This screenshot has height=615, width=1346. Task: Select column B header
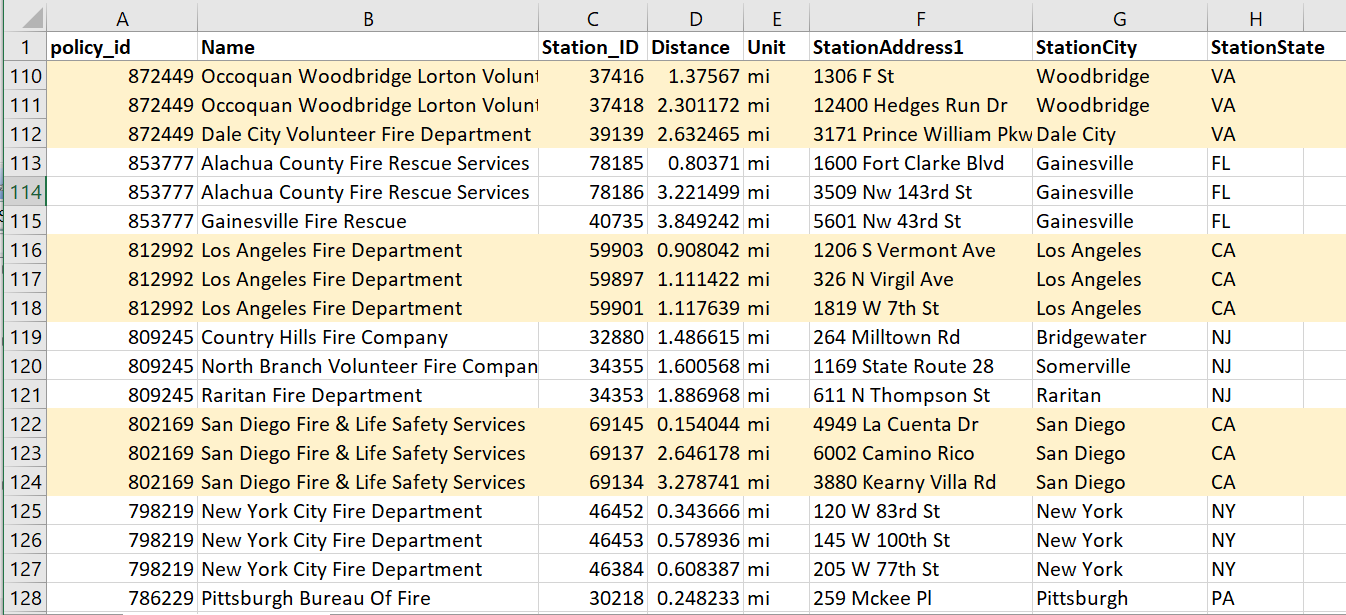tap(368, 18)
